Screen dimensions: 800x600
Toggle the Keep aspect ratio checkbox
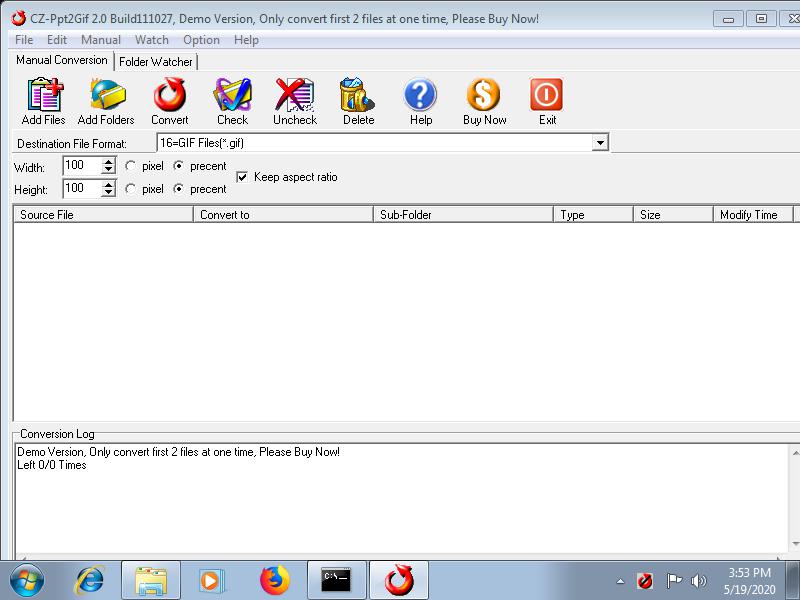(x=242, y=177)
